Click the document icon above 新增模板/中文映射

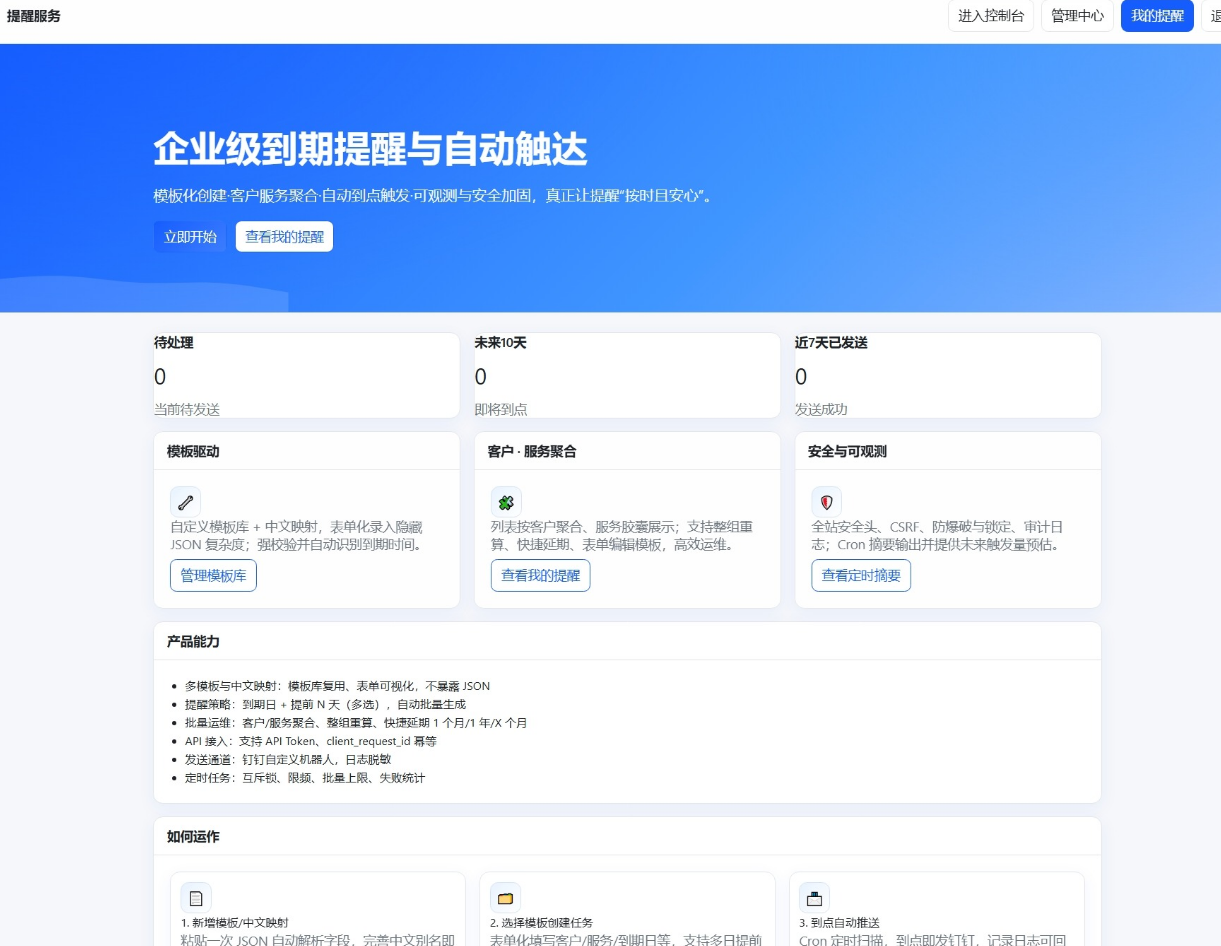click(196, 898)
